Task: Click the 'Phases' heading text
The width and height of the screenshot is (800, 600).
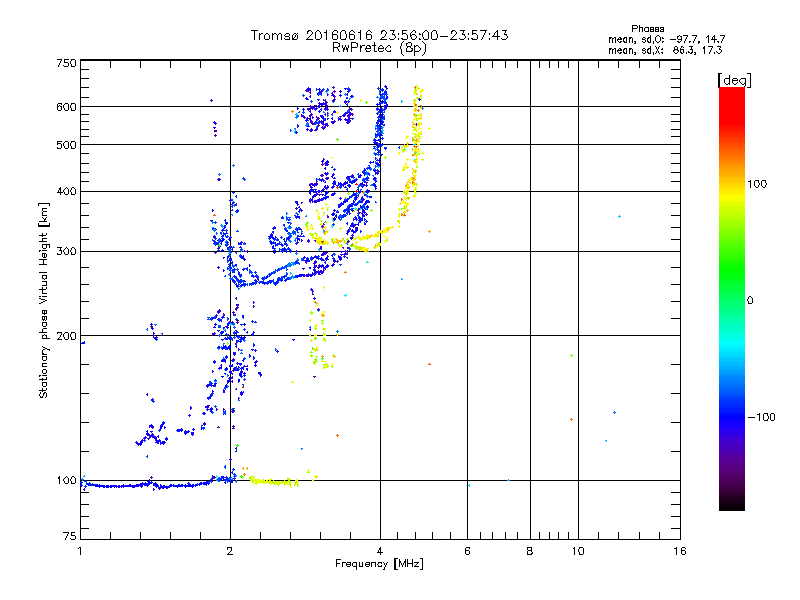Action: point(647,29)
